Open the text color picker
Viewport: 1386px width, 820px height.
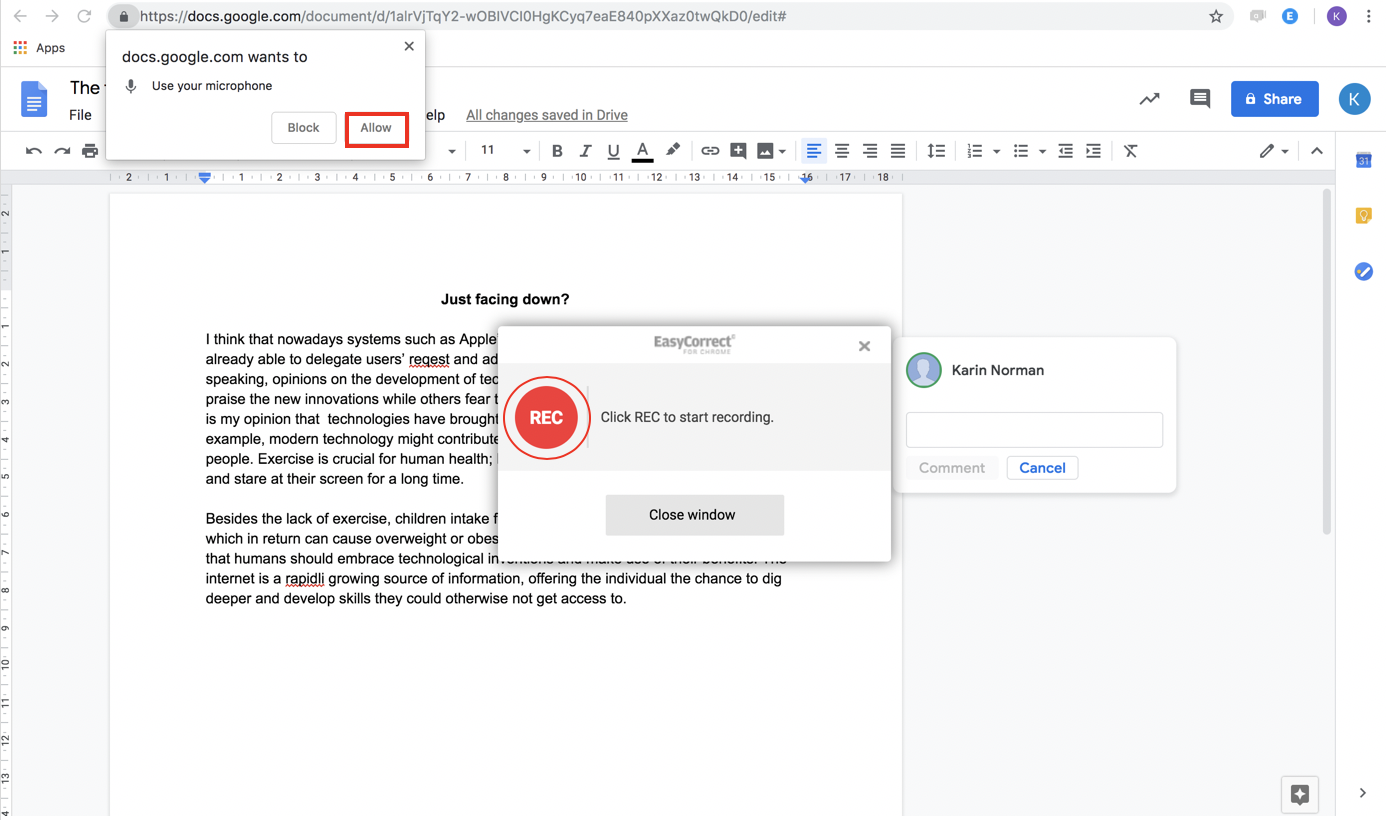point(642,151)
